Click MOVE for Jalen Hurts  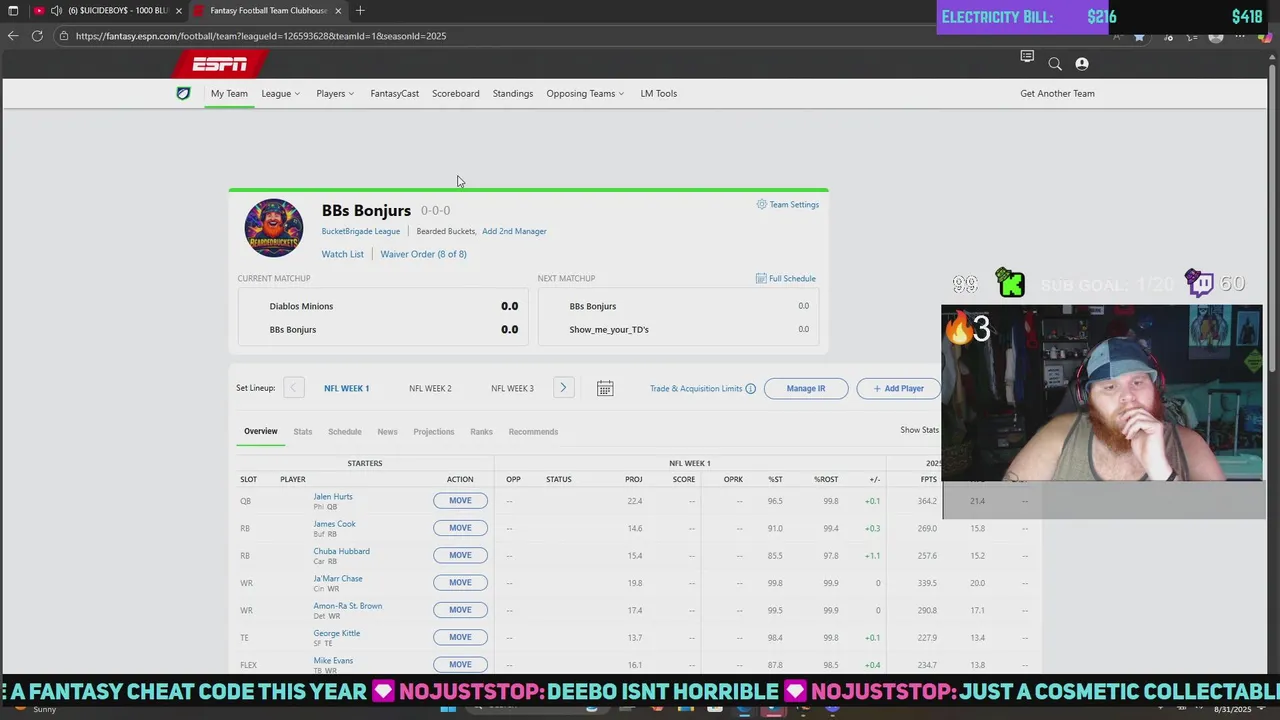coord(460,501)
